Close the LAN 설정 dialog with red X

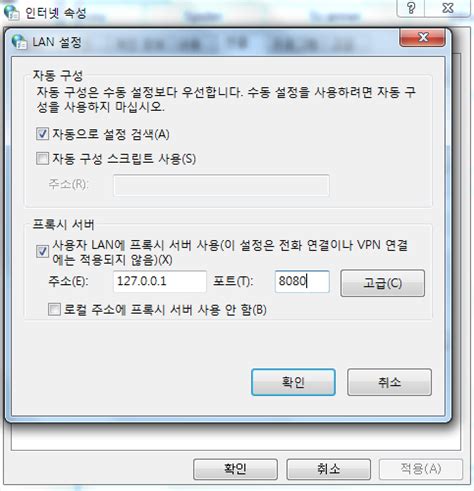coord(423,37)
